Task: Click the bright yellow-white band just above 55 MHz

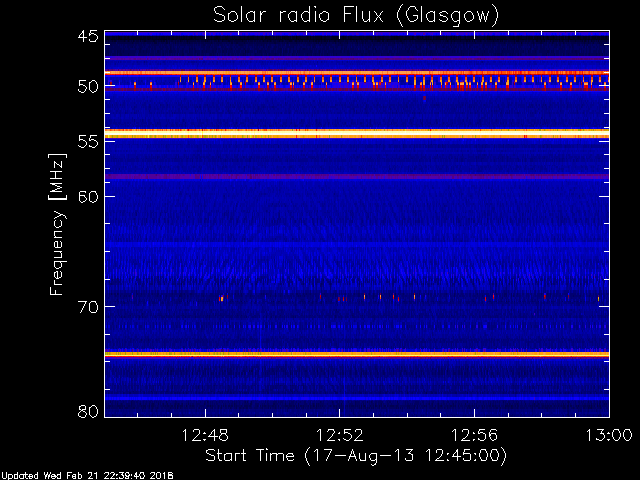Action: (357, 133)
